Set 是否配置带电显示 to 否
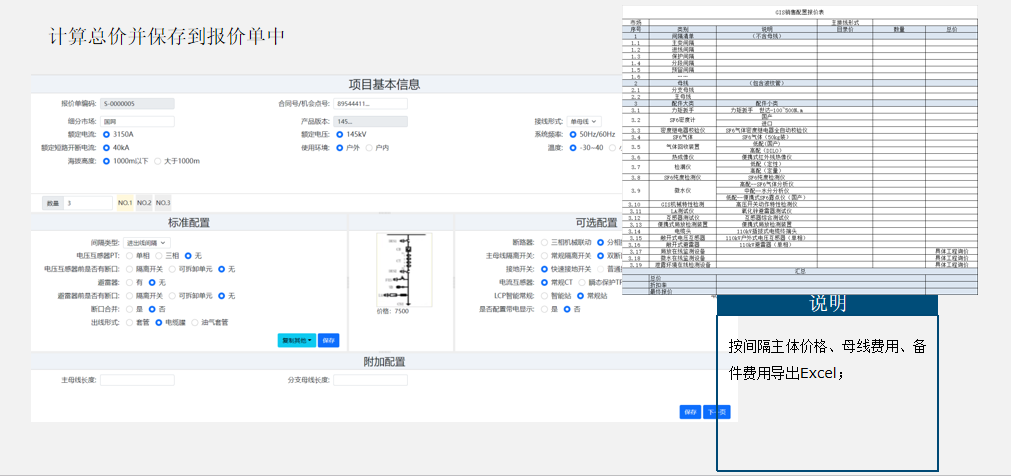The width and height of the screenshot is (1011, 476). (567, 309)
